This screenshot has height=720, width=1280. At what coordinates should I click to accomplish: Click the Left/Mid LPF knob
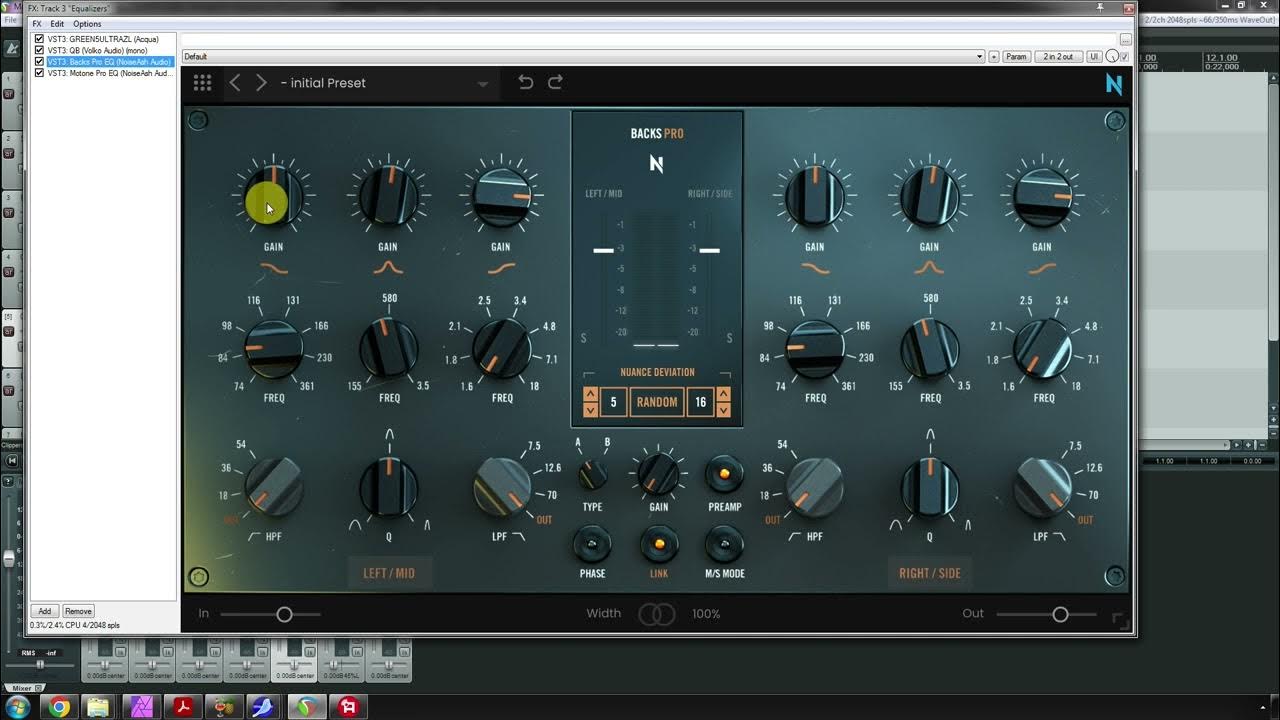click(502, 488)
